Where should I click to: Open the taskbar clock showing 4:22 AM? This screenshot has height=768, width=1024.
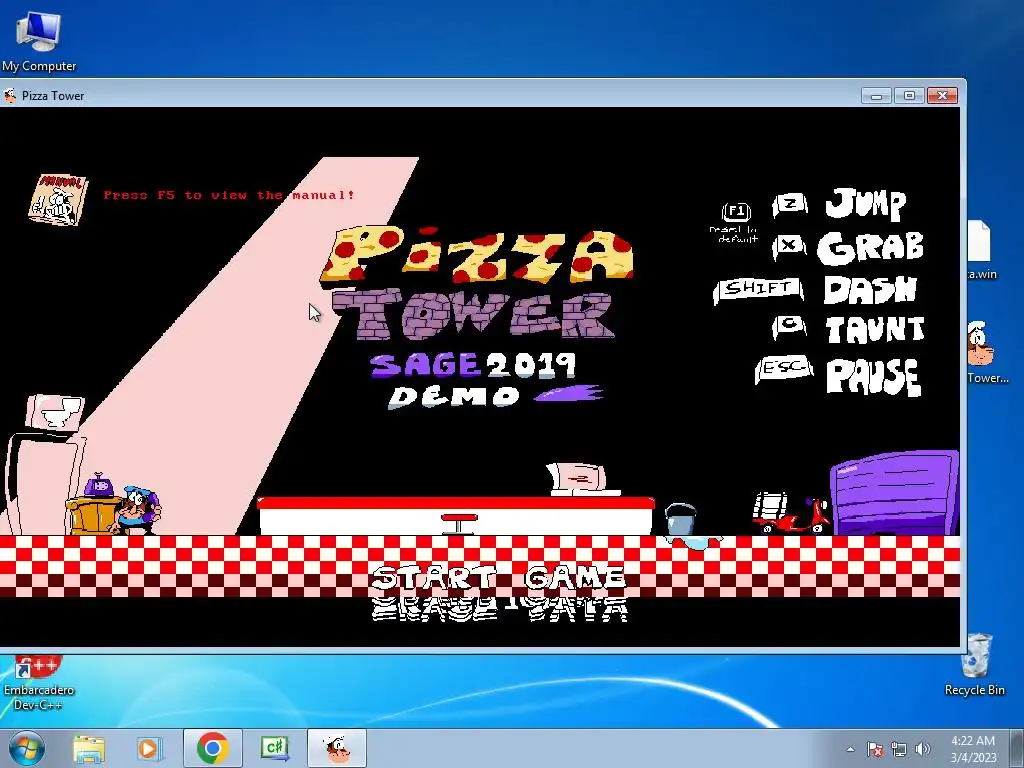point(973,748)
